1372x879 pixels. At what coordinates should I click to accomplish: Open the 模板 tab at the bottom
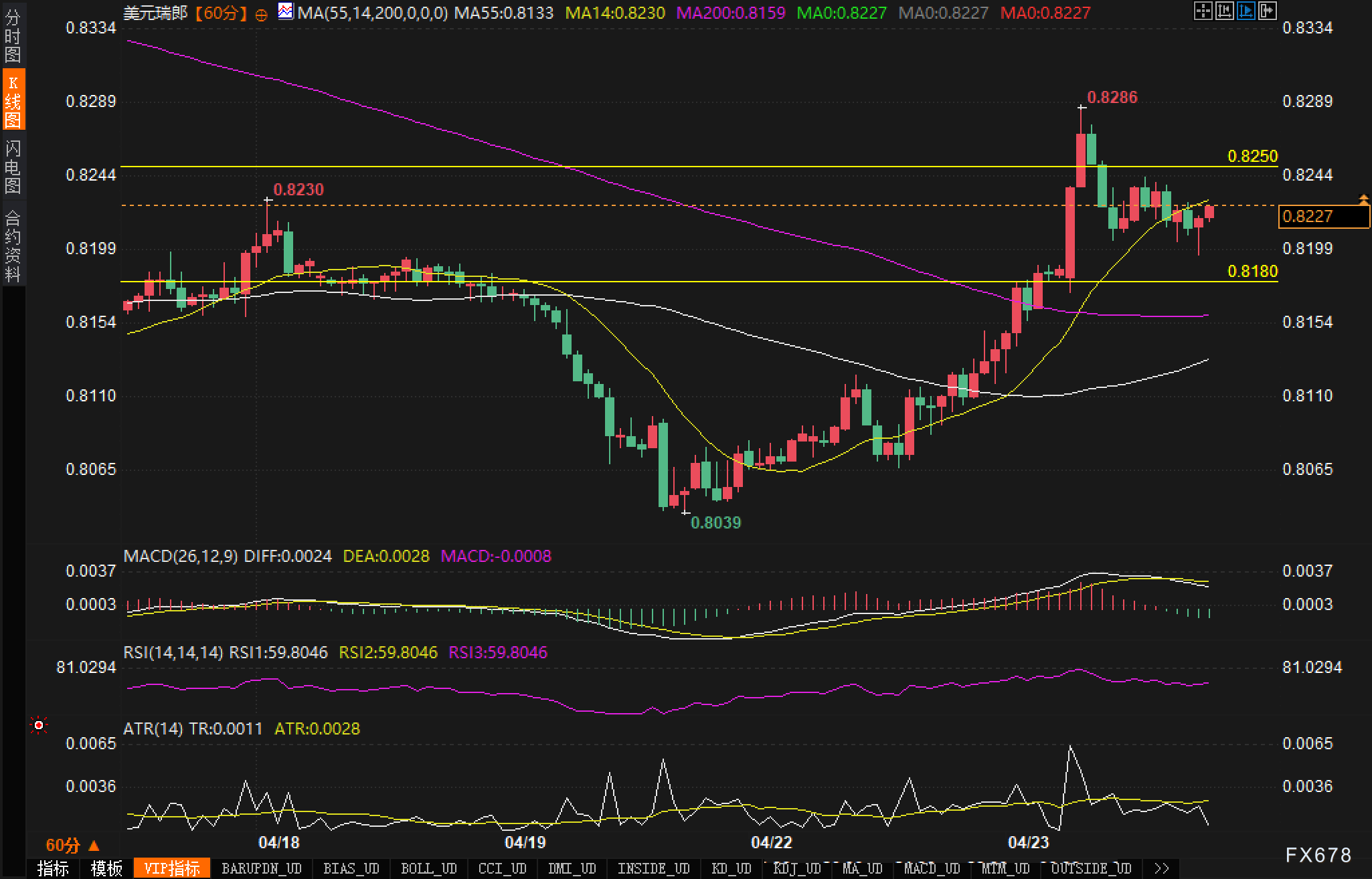coord(106,868)
